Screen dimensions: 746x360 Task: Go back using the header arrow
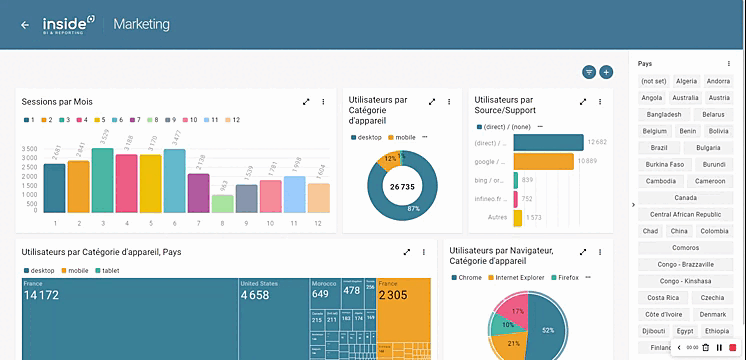click(x=25, y=25)
